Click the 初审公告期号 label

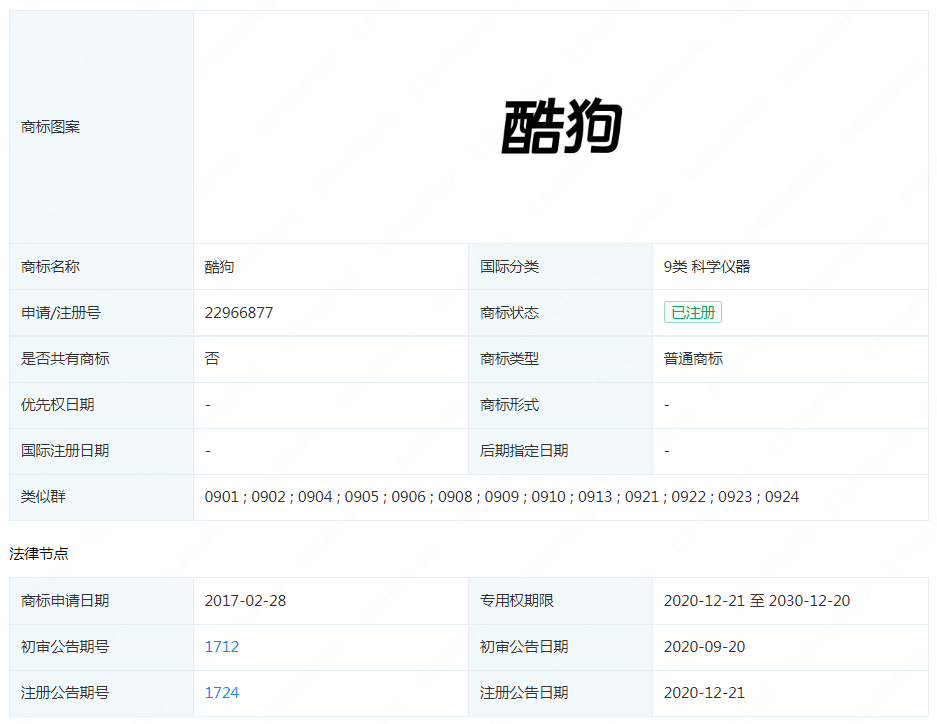click(x=65, y=646)
